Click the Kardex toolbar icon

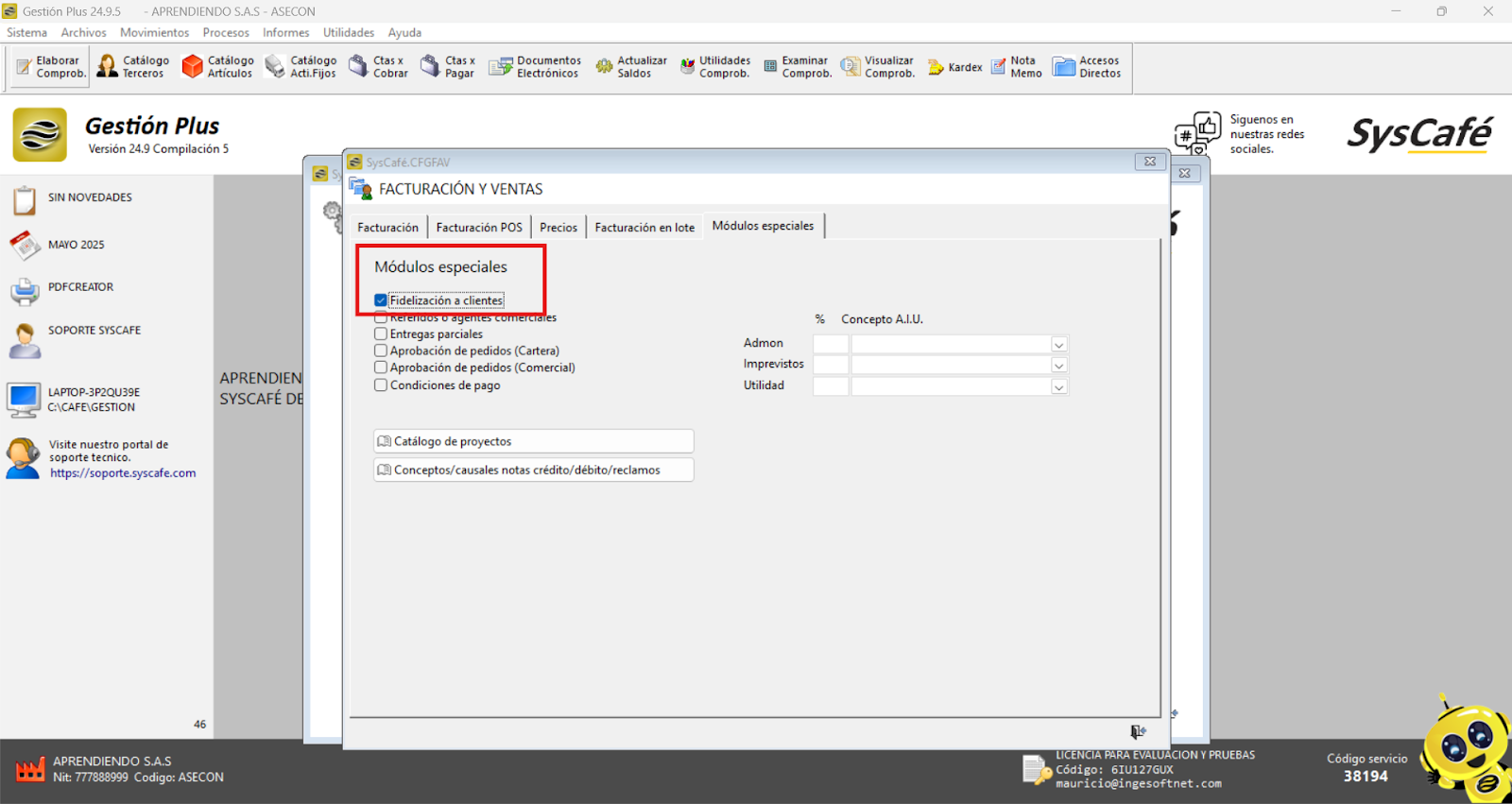pos(955,67)
